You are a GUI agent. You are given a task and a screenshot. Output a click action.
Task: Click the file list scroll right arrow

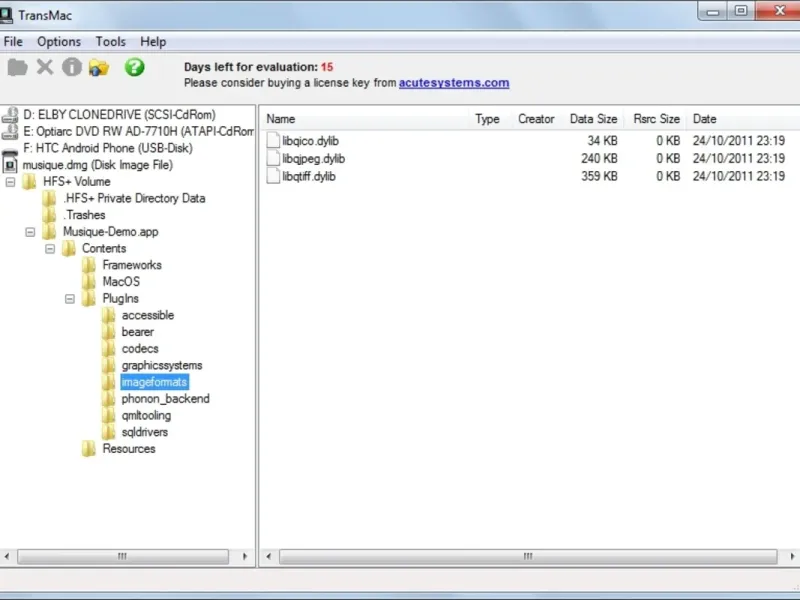tap(792, 556)
